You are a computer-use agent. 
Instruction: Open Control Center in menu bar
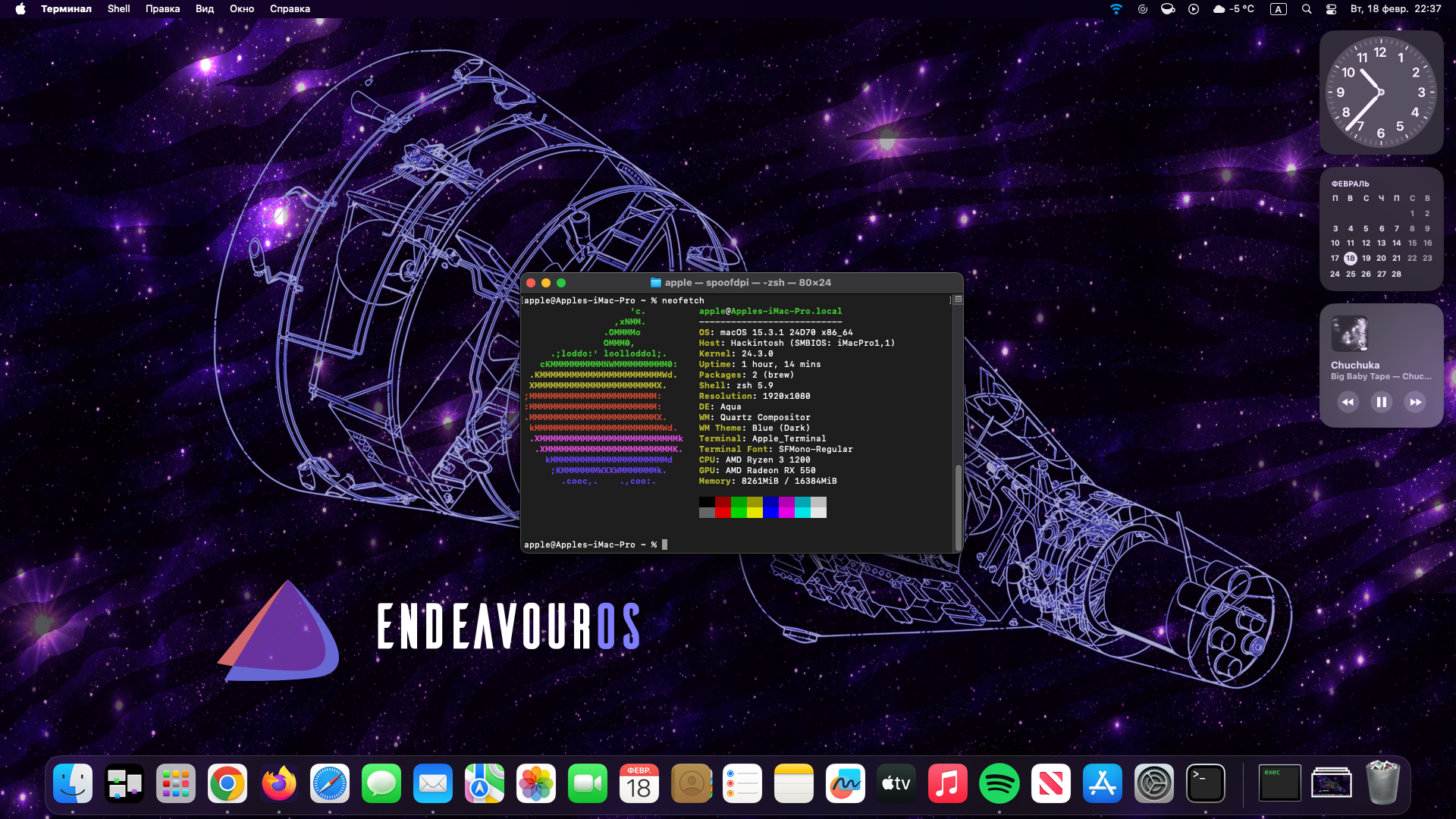tap(1331, 9)
